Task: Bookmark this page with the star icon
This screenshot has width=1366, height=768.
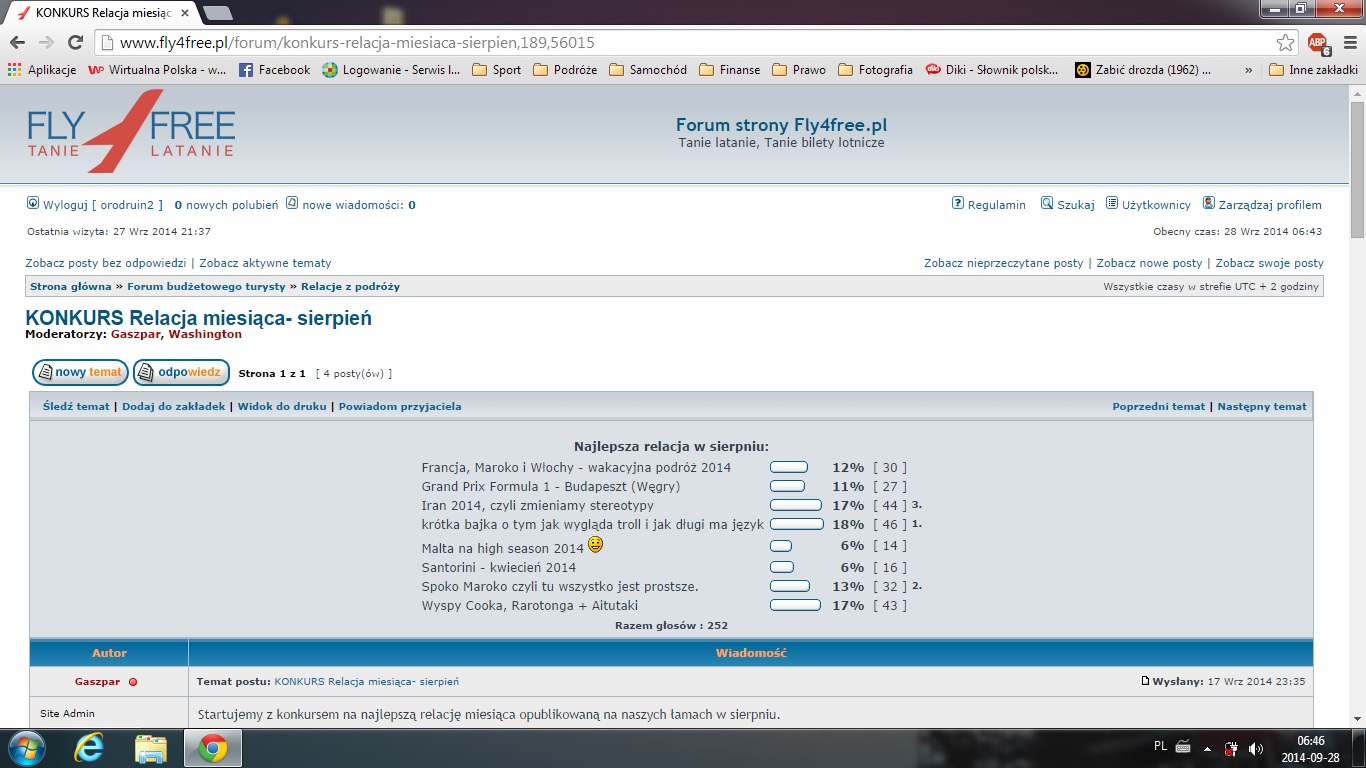Action: [x=1286, y=42]
